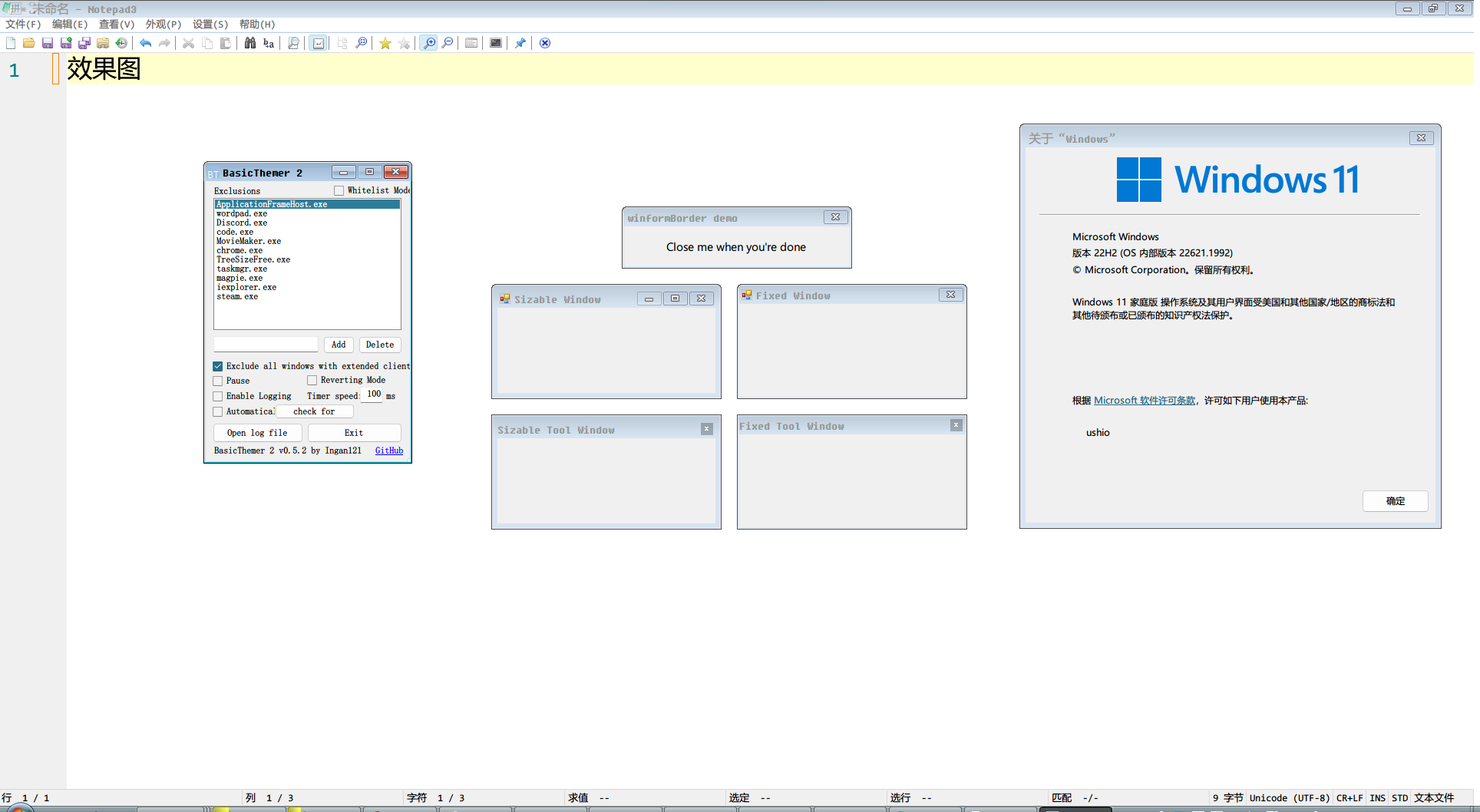This screenshot has height=812, width=1480.
Task: Click the Delete button in BasicThemer
Action: point(380,345)
